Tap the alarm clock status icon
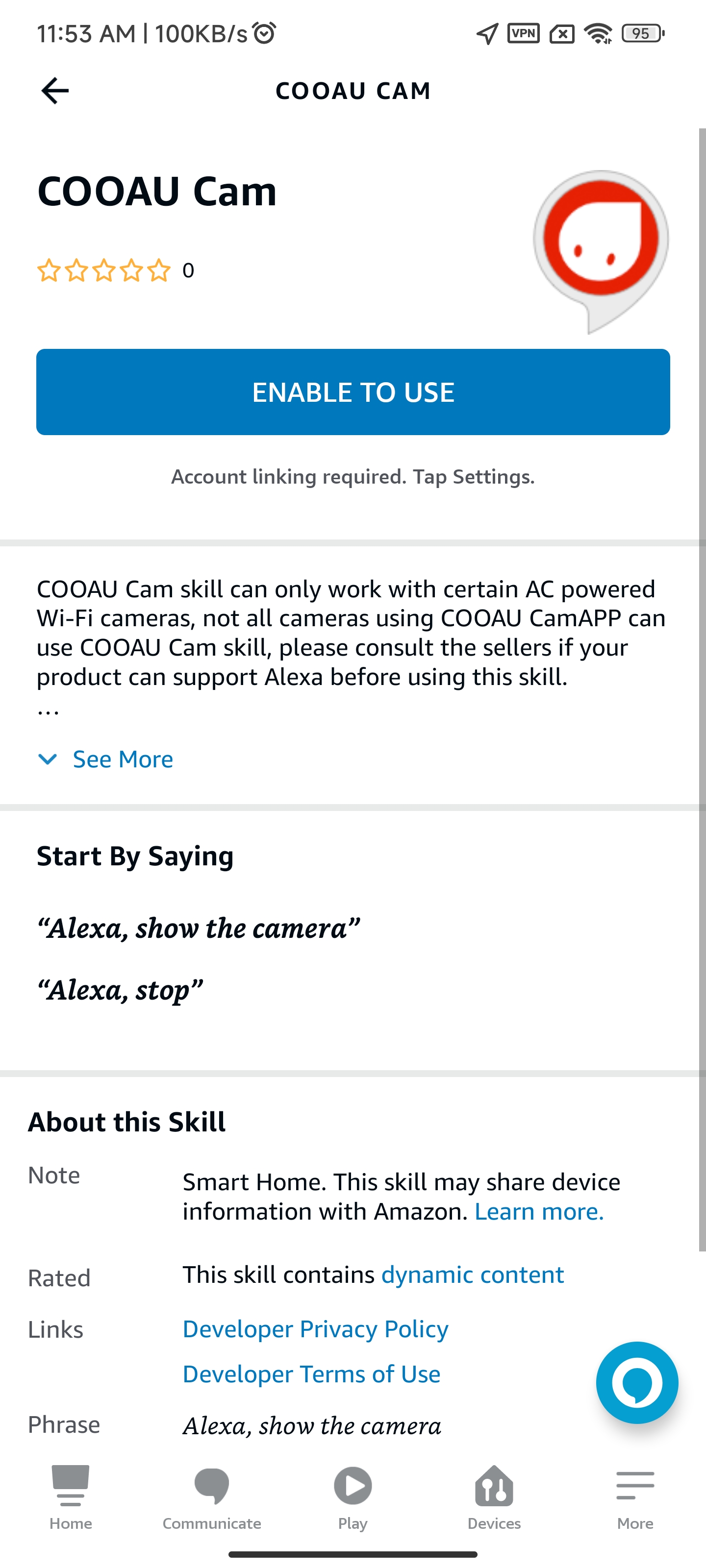706x1568 pixels. point(264,33)
